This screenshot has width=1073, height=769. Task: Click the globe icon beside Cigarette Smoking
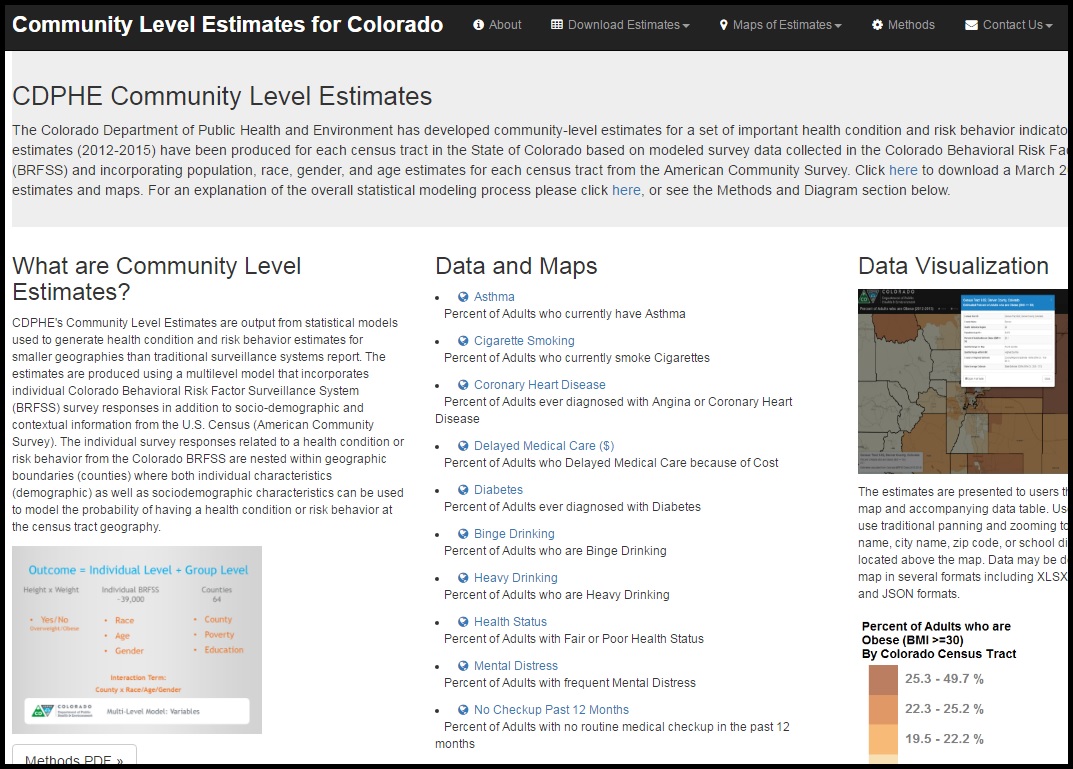point(463,340)
